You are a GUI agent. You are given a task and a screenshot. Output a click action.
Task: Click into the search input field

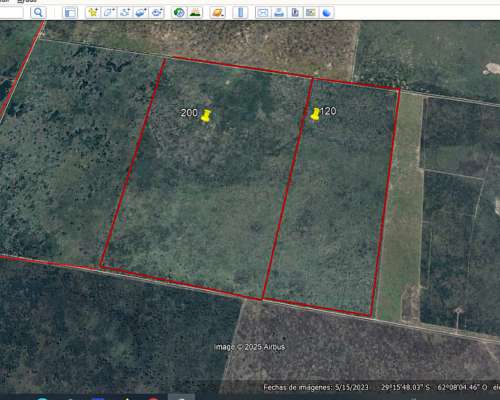tap(11, 13)
